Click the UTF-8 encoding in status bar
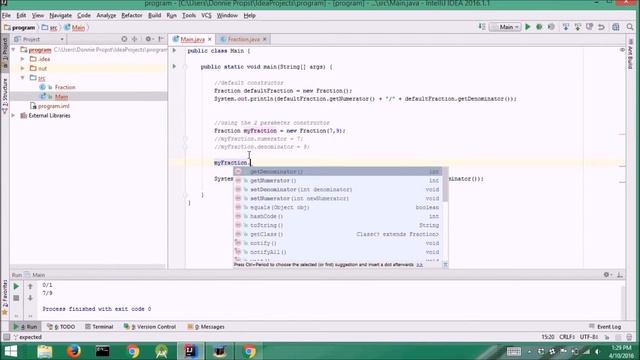Viewport: 640px width, 360px height. (x=589, y=337)
